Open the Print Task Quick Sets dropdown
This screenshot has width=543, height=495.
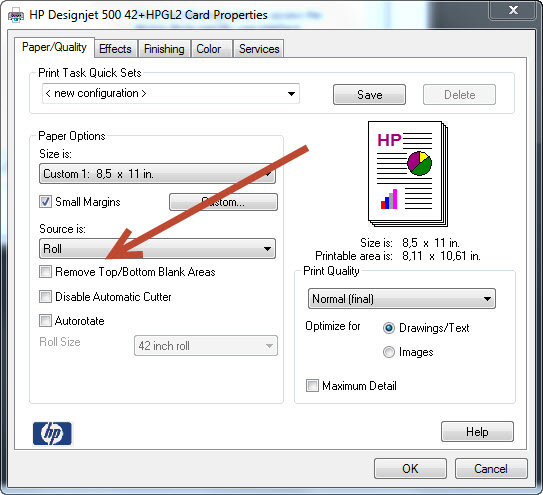[171, 94]
